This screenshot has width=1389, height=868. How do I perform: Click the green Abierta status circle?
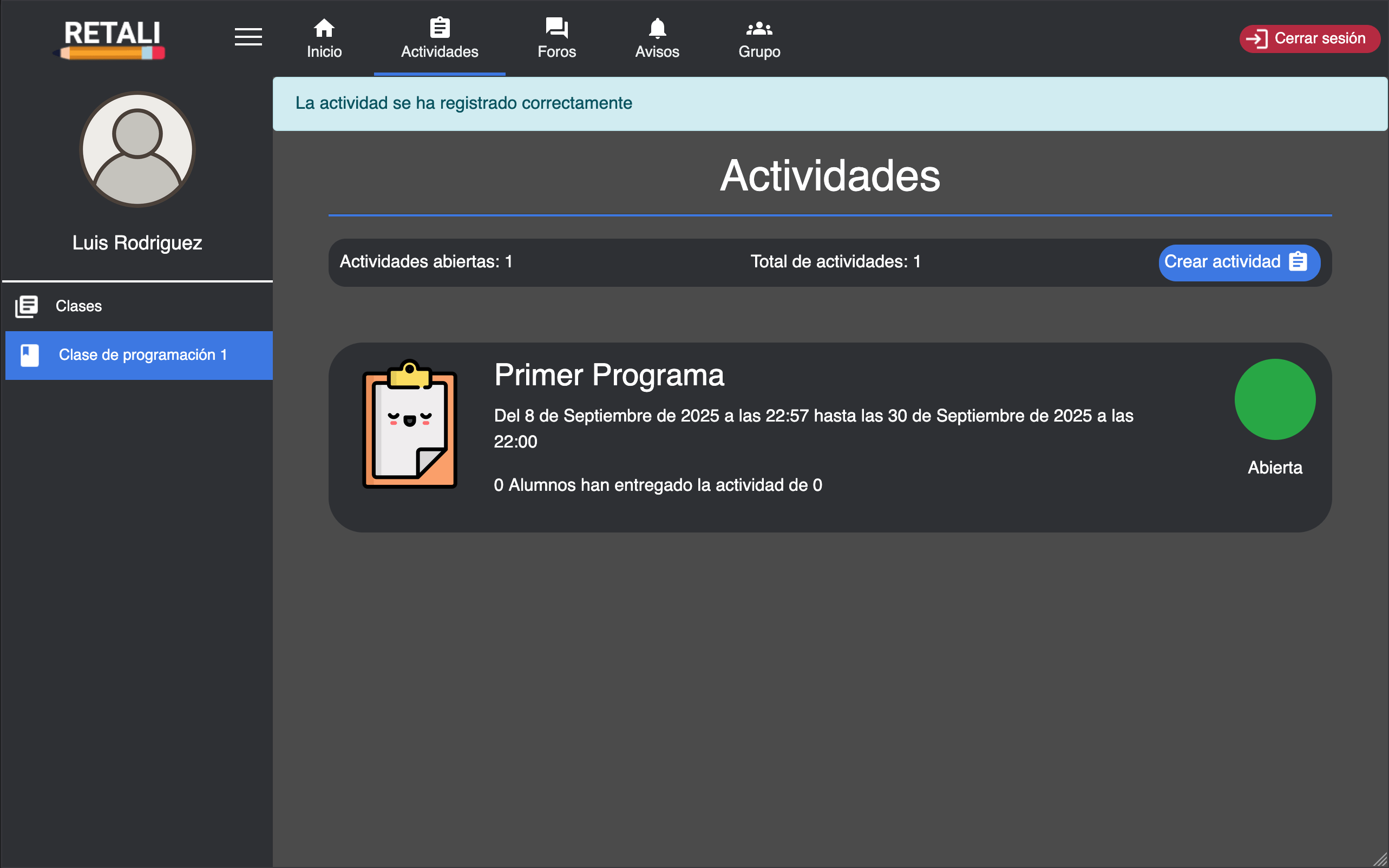pos(1275,399)
